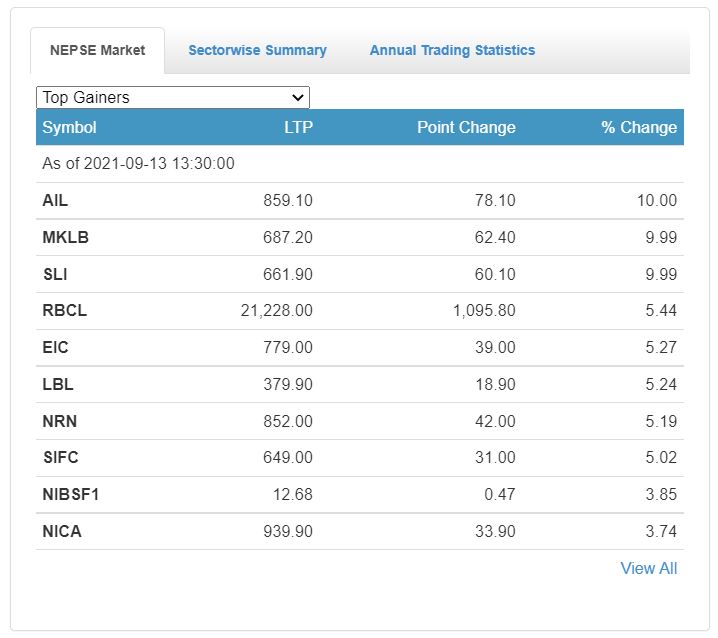This screenshot has width=718, height=638.
Task: Click the RBCL stock symbol
Action: tap(64, 310)
